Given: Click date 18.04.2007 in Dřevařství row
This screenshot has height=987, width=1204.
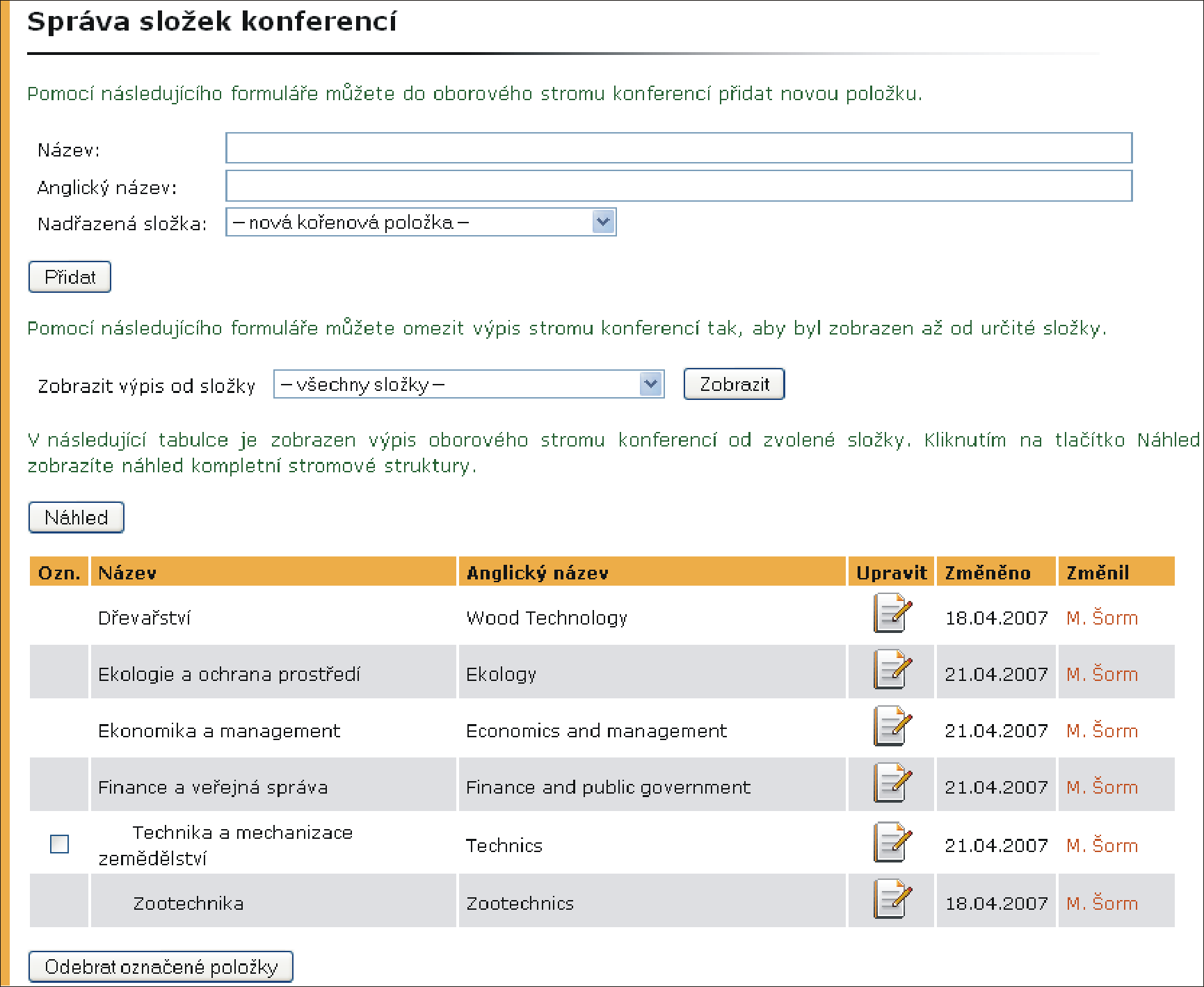Looking at the screenshot, I should point(996,618).
